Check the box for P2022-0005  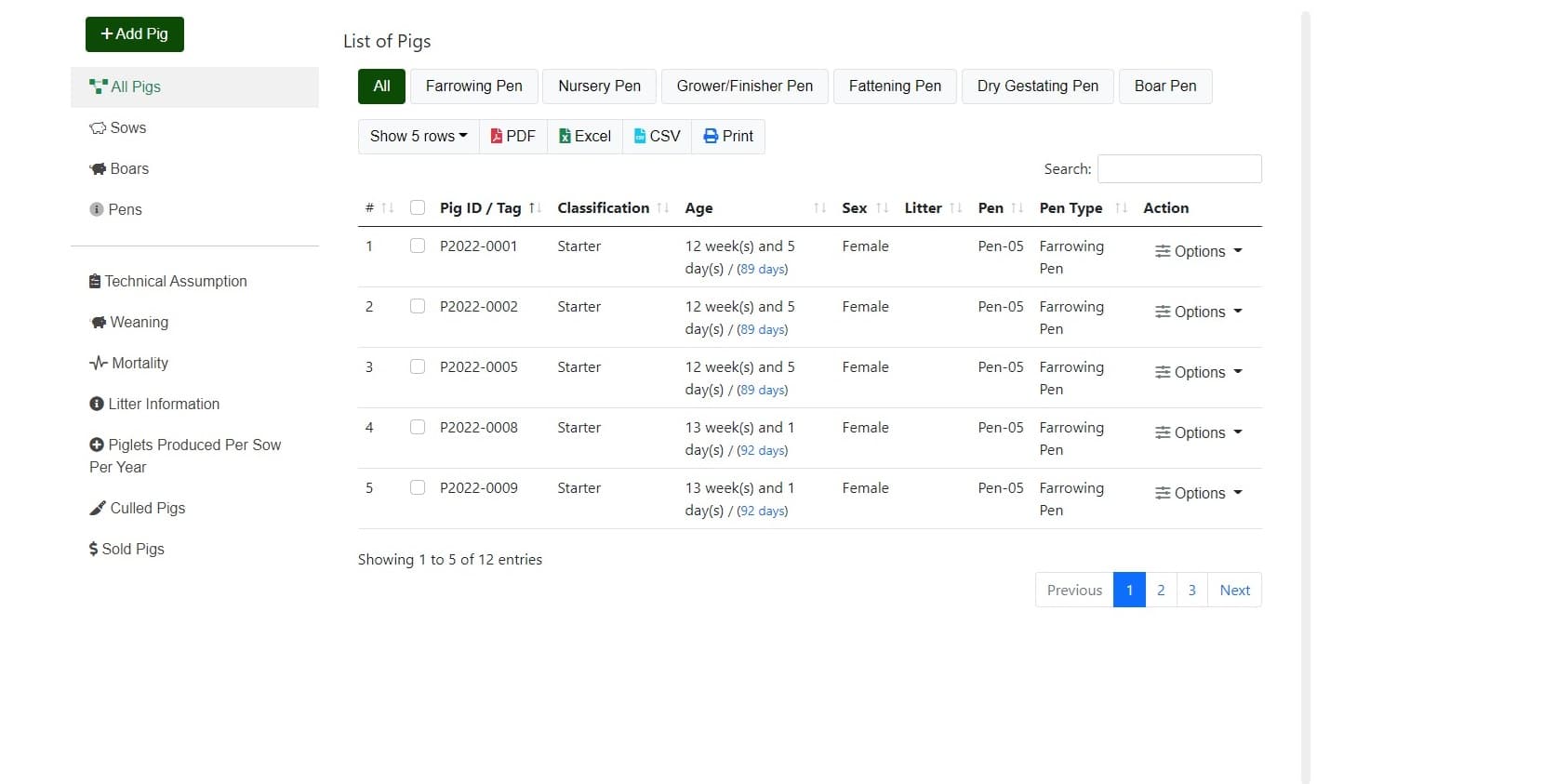click(x=418, y=366)
